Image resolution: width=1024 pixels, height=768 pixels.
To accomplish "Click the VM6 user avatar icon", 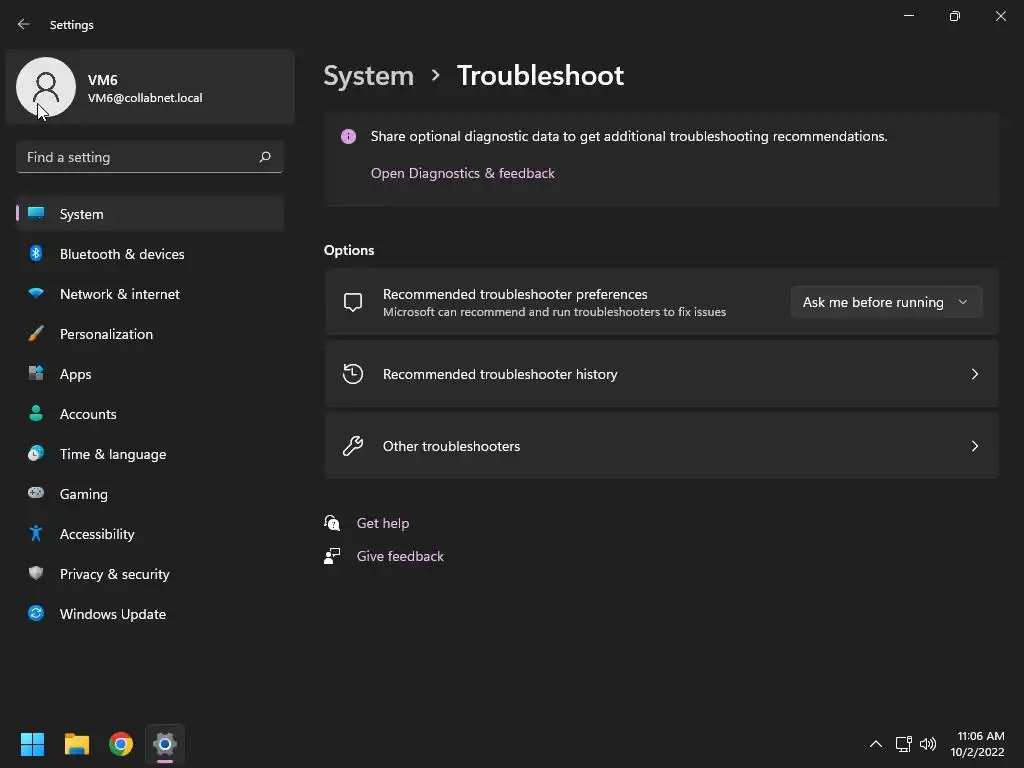I will pyautogui.click(x=46, y=87).
